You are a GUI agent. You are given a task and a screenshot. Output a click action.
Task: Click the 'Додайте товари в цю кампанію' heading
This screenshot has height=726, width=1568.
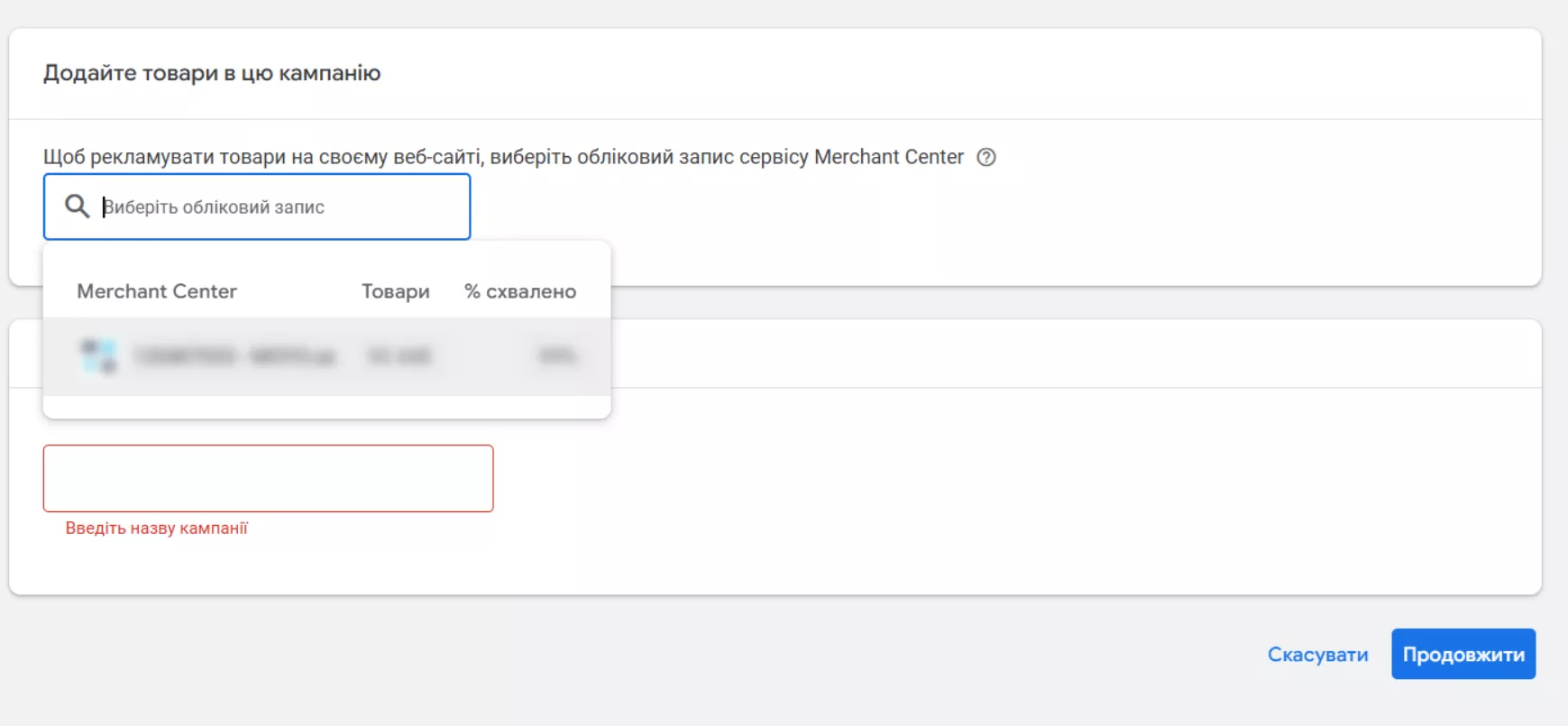212,73
